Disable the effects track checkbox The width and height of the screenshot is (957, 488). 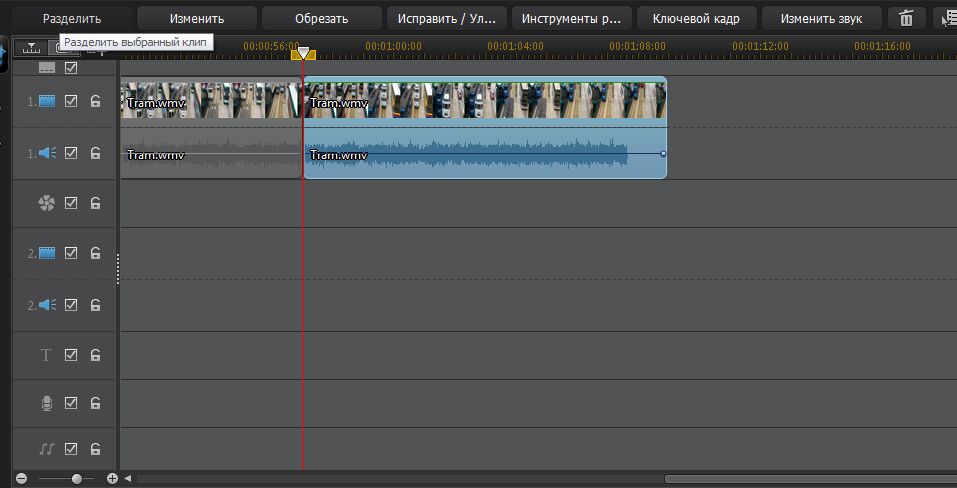point(71,203)
